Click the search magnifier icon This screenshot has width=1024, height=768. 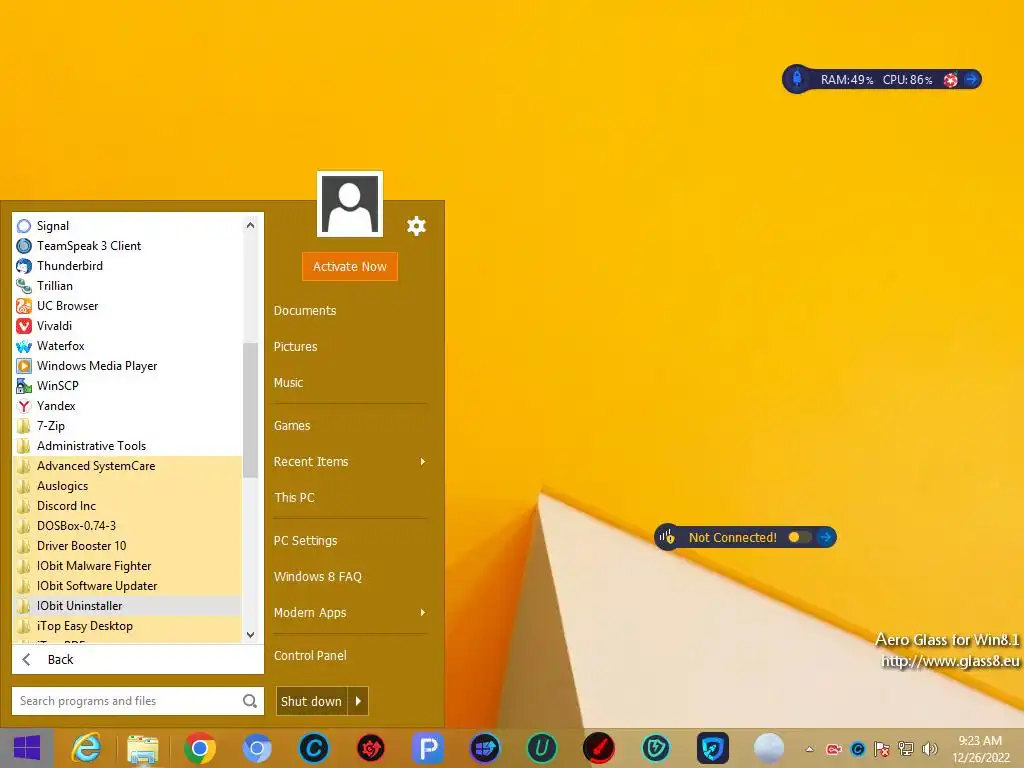click(x=249, y=701)
